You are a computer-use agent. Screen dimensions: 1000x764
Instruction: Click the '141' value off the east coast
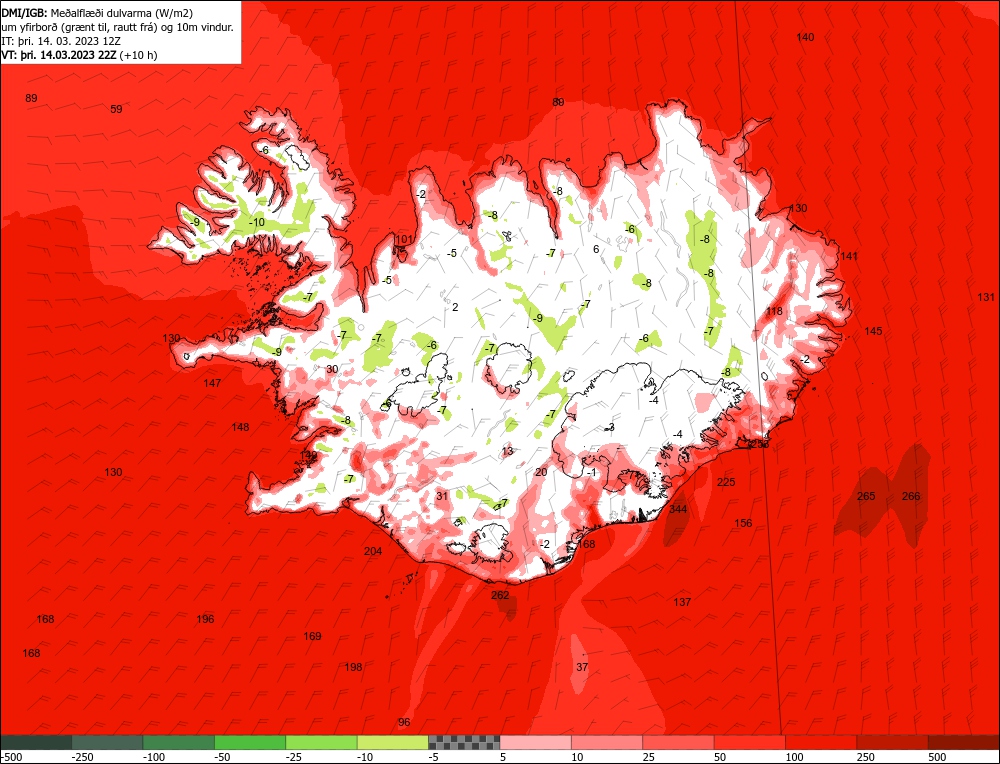click(x=849, y=256)
